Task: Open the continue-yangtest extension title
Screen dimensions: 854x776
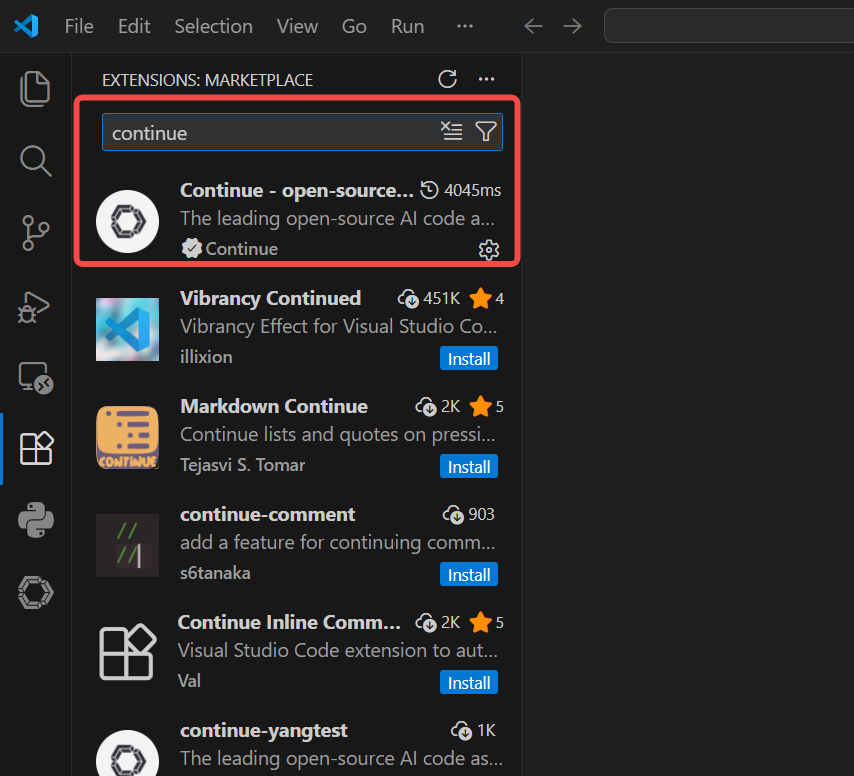Action: 264,731
